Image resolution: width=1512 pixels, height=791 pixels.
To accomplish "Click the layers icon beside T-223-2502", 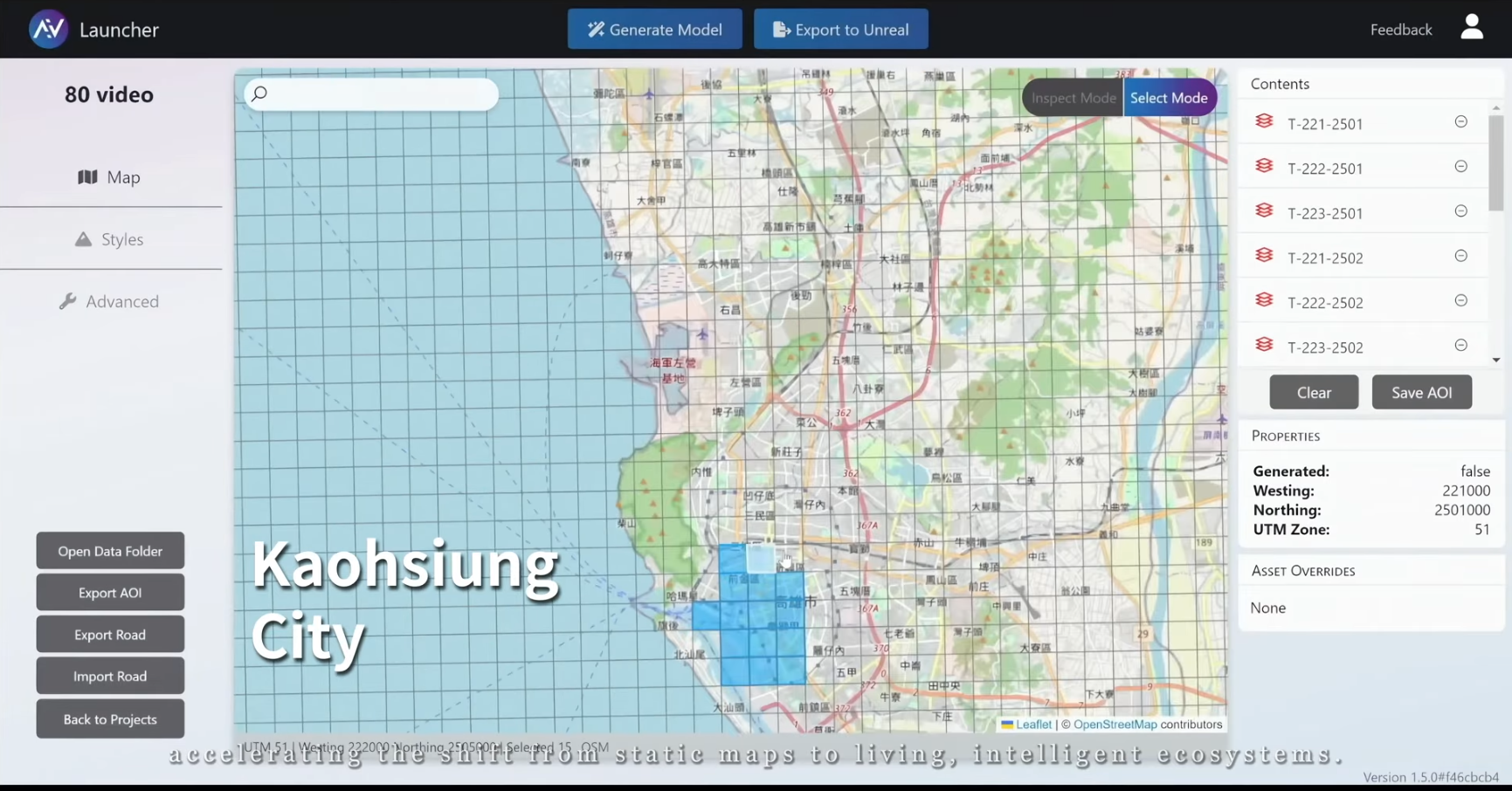I will click(x=1264, y=345).
